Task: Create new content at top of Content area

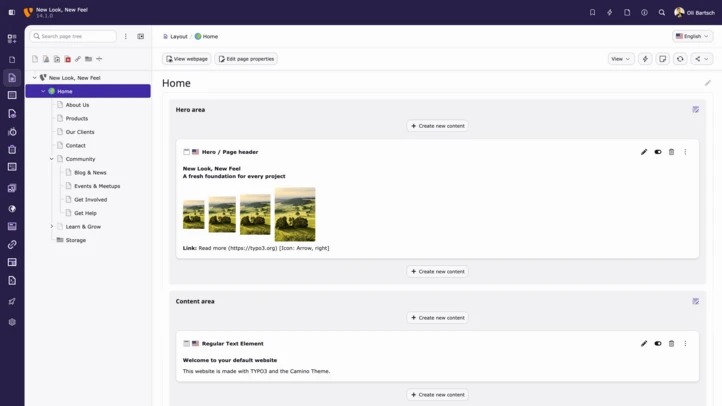Action: (437, 318)
